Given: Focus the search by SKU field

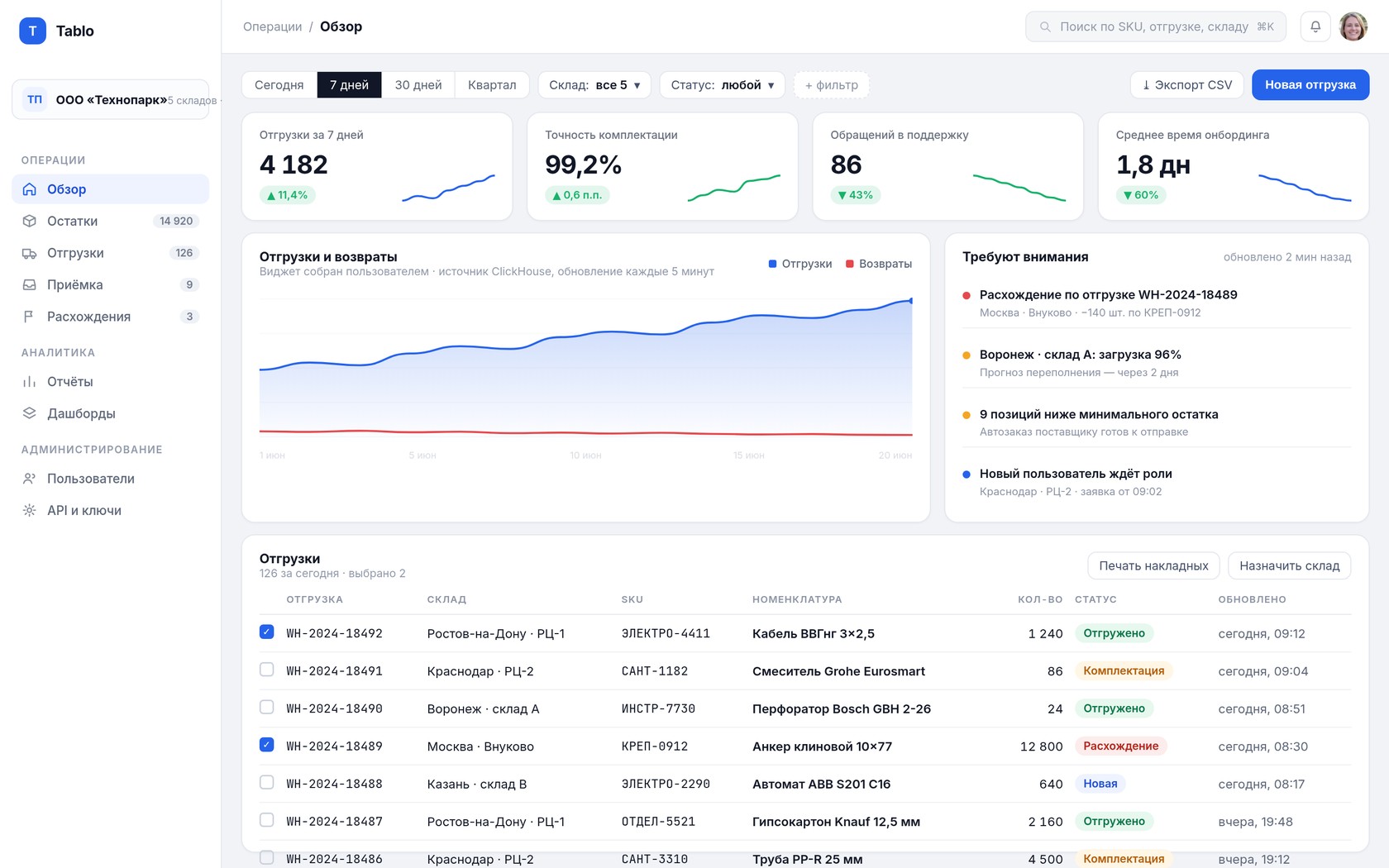Looking at the screenshot, I should point(1156,26).
